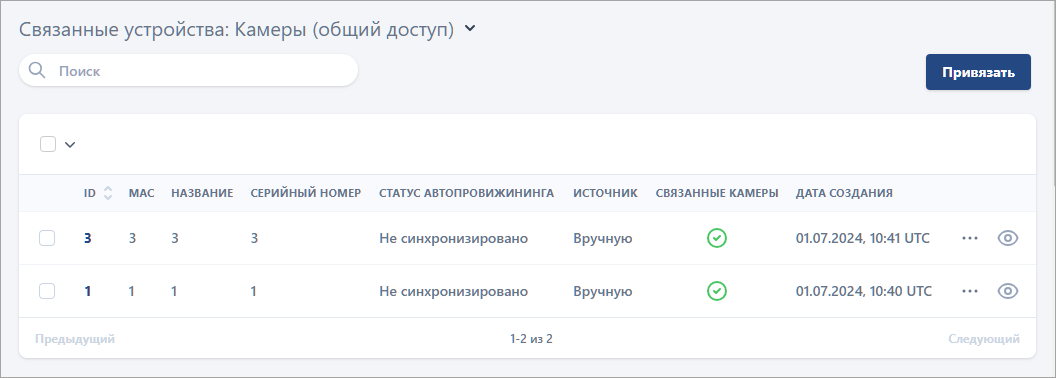Go to Предыдущий page
Screen dimensions: 1056x378
[75, 338]
